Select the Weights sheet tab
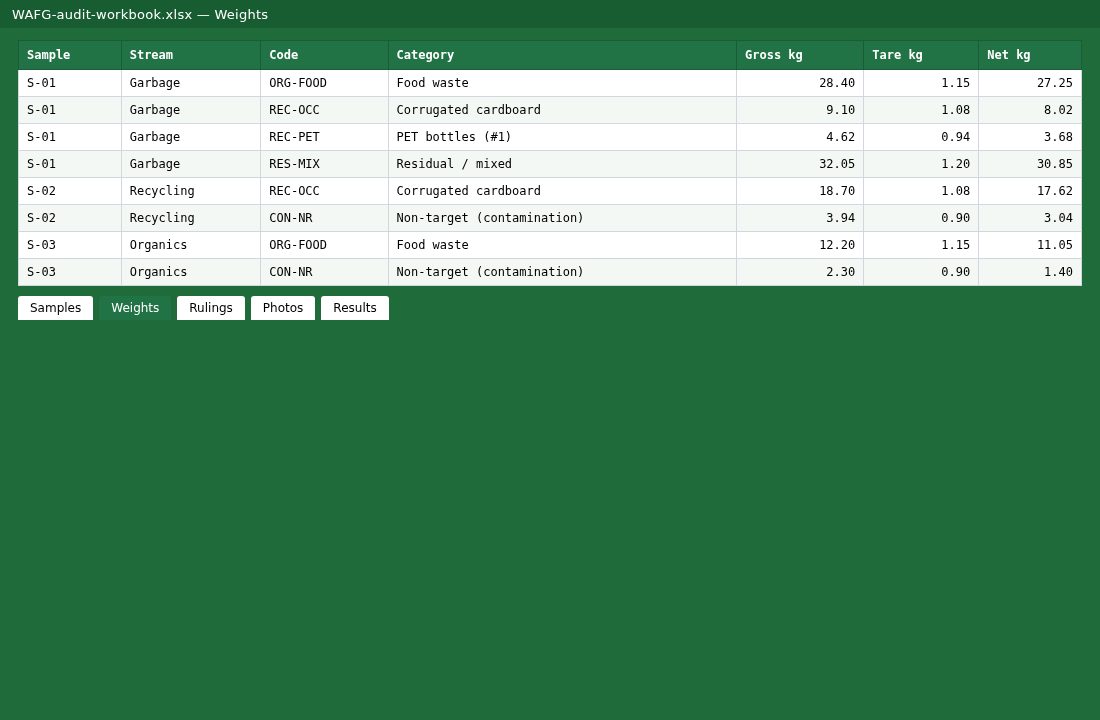 pyautogui.click(x=135, y=308)
